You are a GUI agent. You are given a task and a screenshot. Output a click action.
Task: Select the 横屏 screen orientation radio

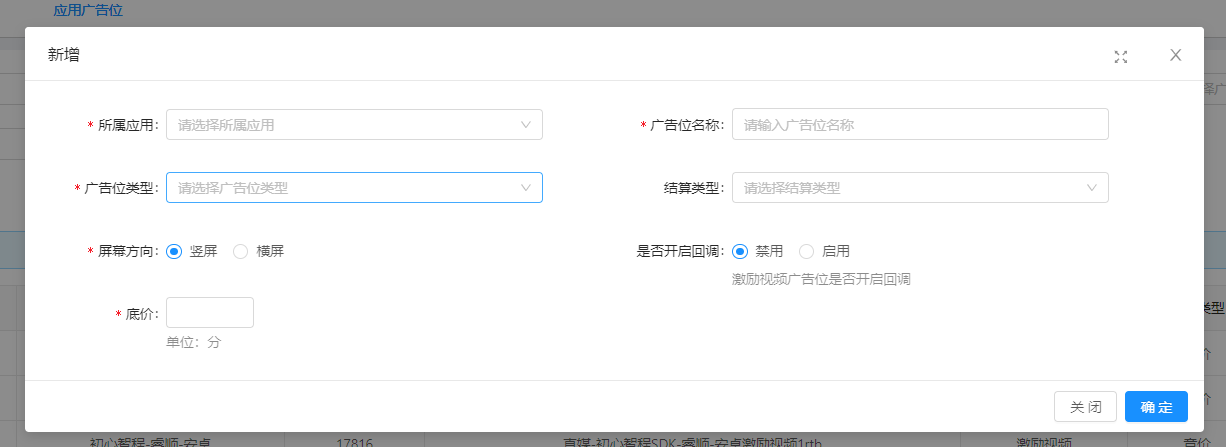(x=240, y=252)
